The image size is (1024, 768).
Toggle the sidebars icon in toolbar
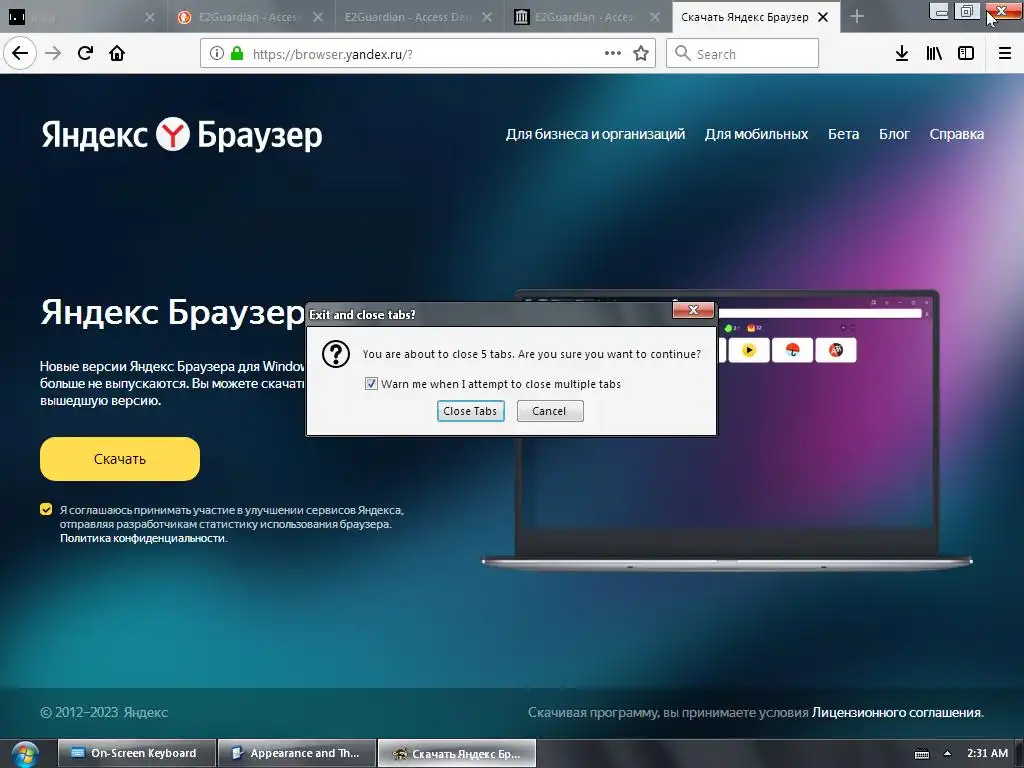click(966, 54)
